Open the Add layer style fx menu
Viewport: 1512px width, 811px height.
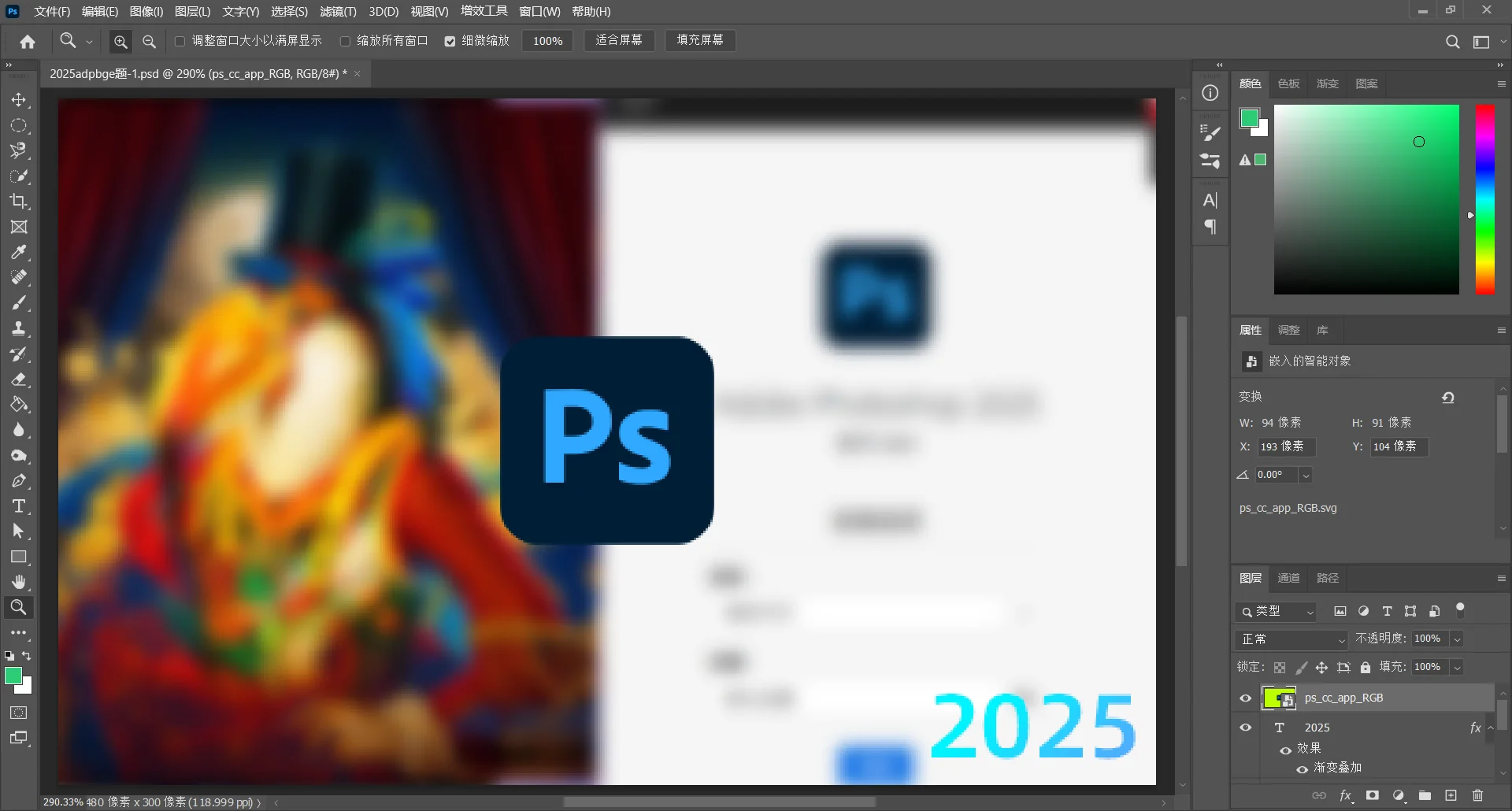(x=1347, y=795)
